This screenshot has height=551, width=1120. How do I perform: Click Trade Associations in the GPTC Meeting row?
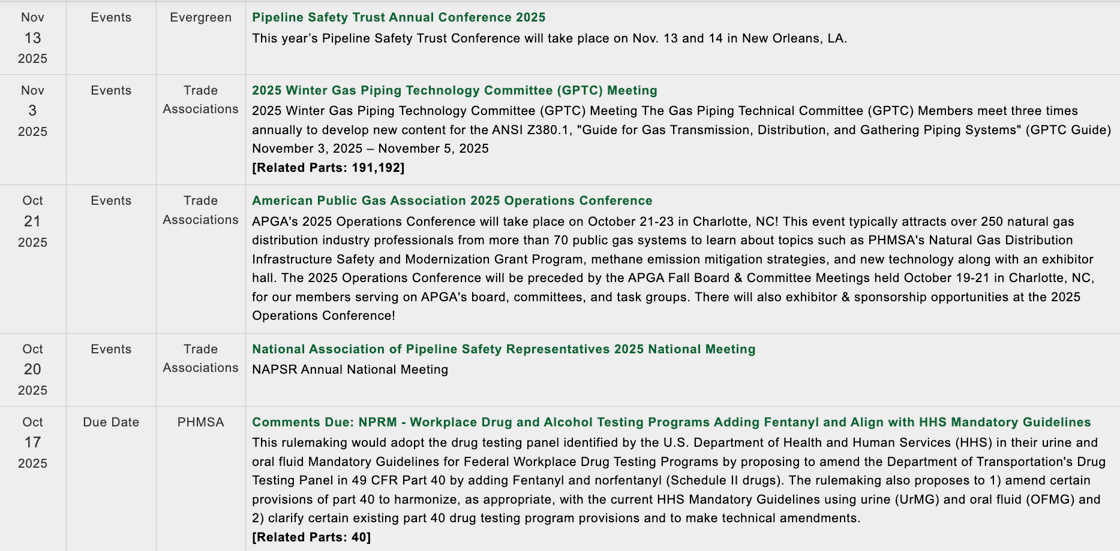(200, 100)
